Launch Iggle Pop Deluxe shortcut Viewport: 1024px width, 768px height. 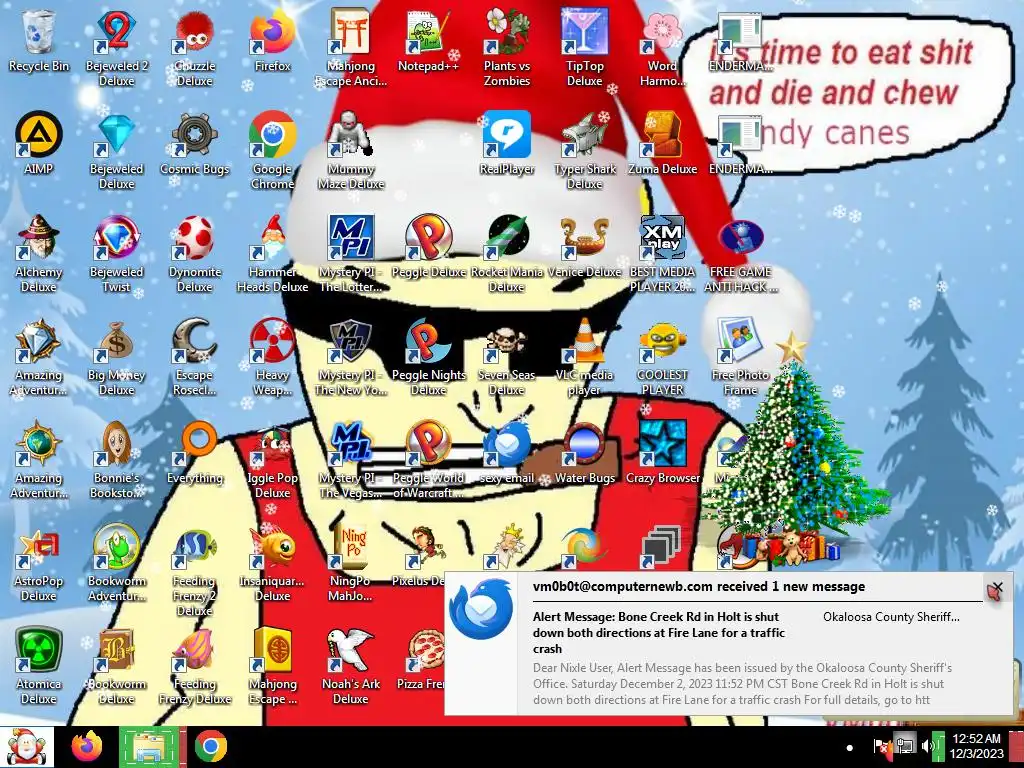pyautogui.click(x=272, y=460)
